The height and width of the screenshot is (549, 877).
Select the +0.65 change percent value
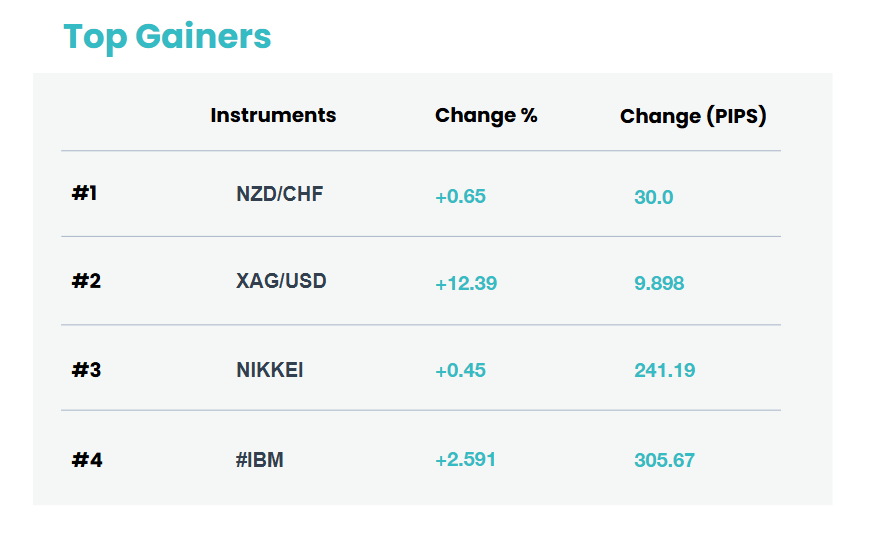point(460,196)
